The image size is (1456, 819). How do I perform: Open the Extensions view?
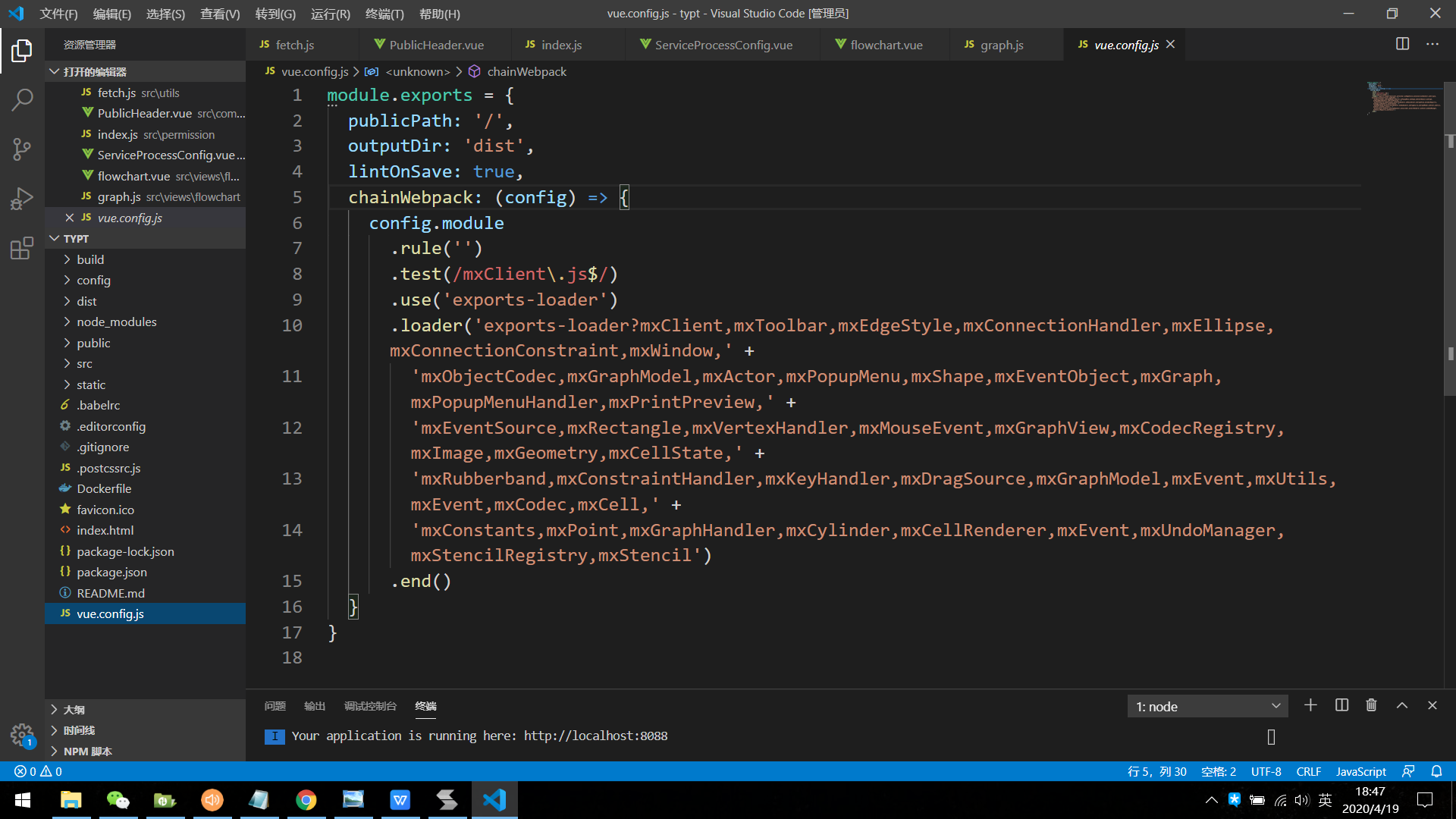pyautogui.click(x=22, y=248)
